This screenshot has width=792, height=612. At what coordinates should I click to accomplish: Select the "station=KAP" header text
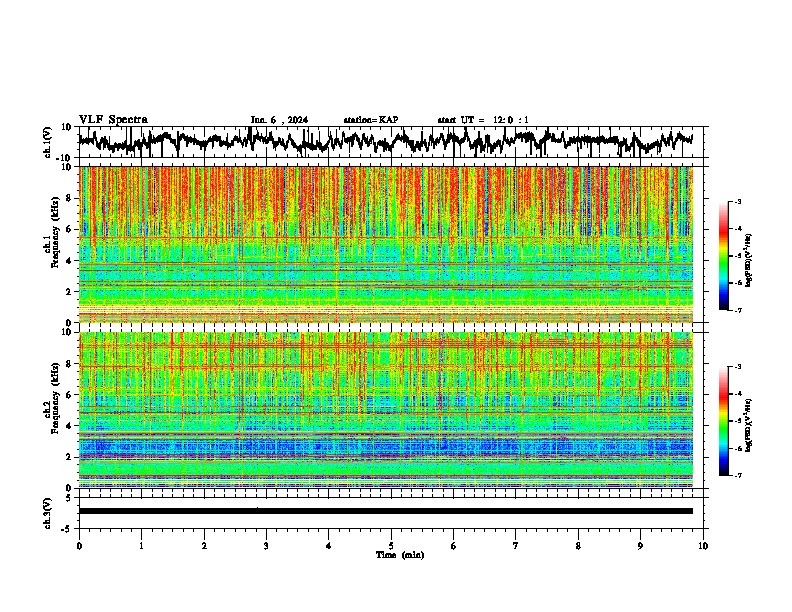coord(371,120)
